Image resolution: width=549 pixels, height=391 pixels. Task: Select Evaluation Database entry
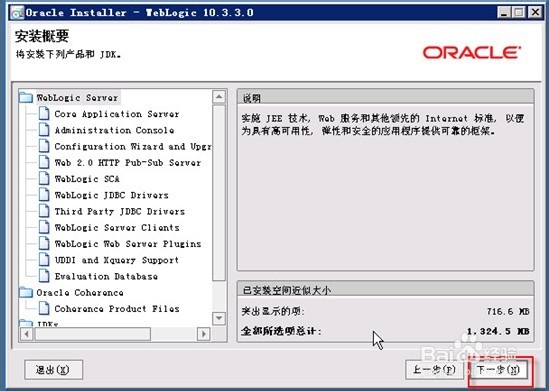coord(106,277)
